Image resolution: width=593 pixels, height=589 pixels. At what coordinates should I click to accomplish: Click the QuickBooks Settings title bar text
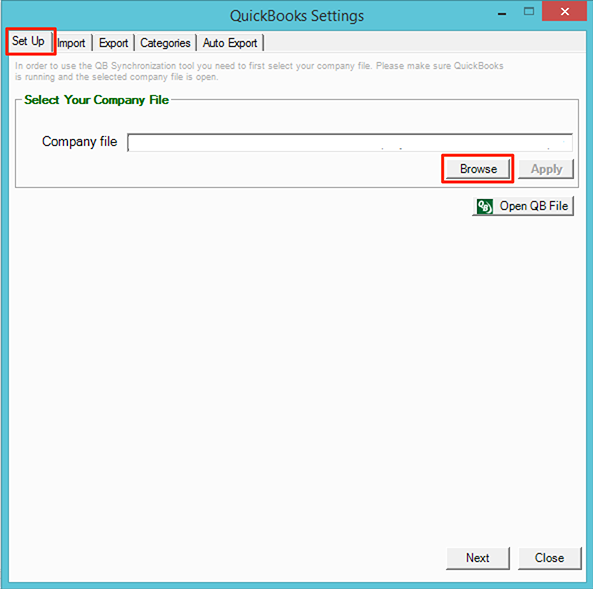(297, 16)
